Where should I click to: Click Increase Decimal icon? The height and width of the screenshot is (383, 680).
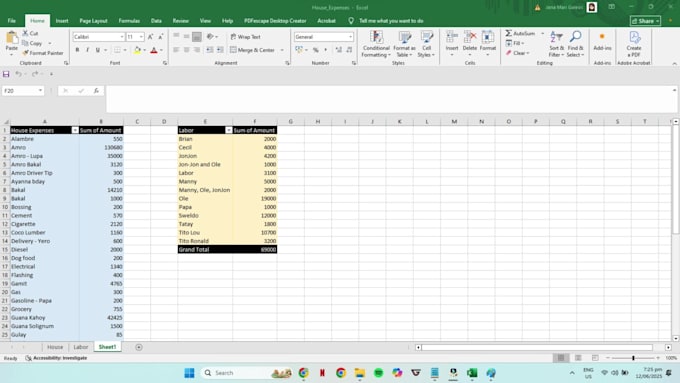tap(338, 50)
